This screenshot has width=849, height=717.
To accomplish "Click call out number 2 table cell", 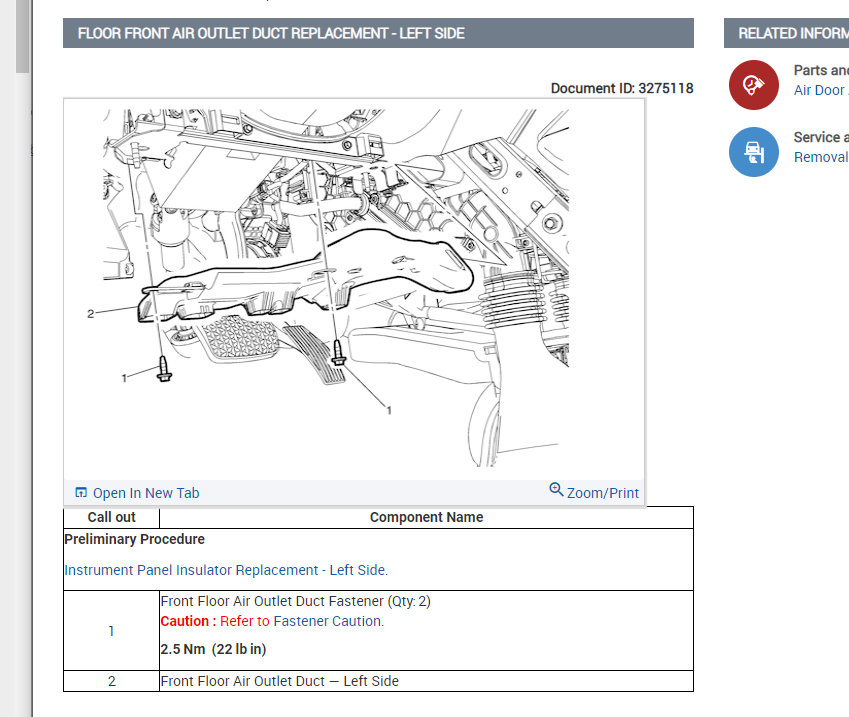I will pyautogui.click(x=112, y=681).
